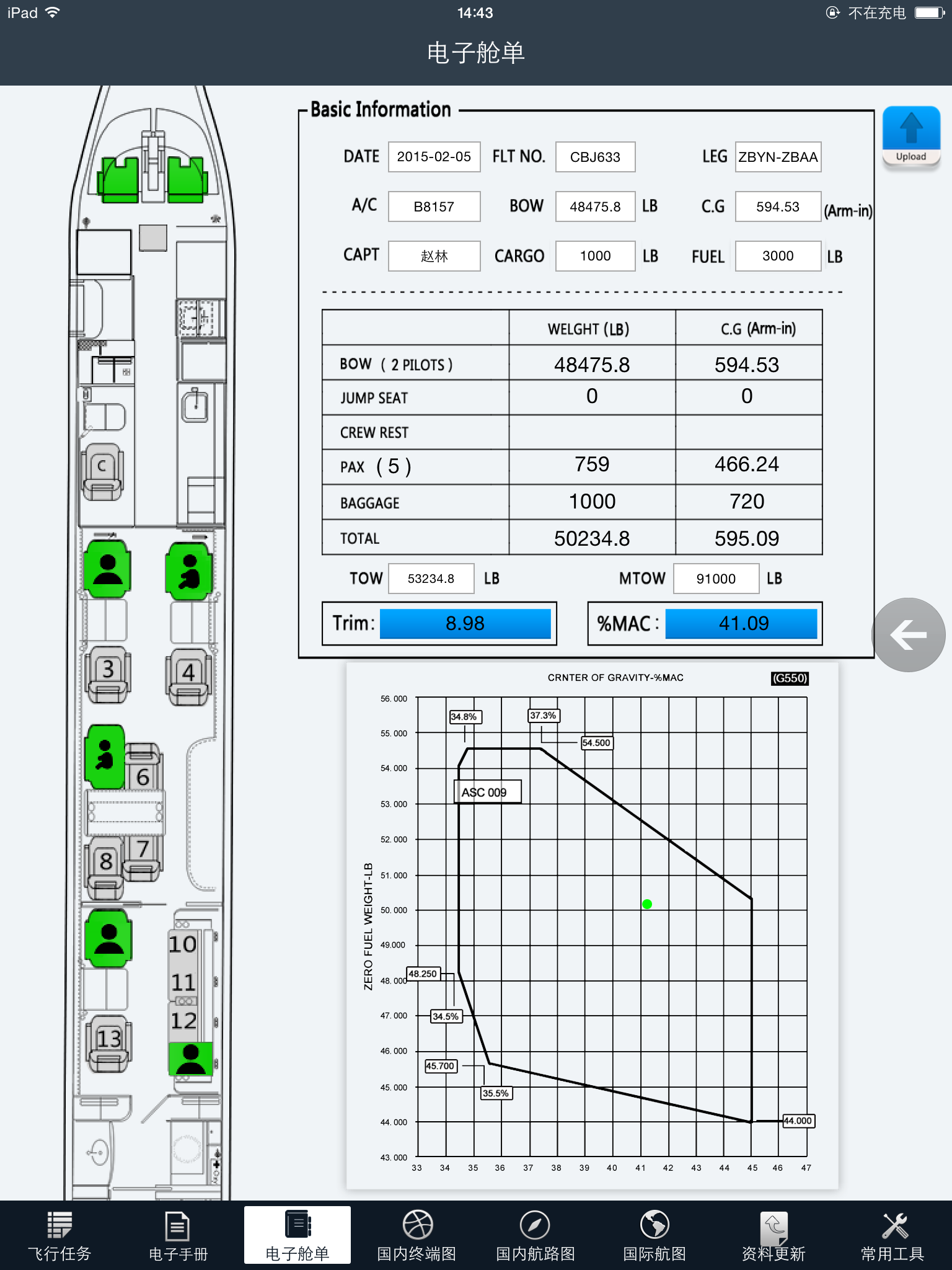This screenshot has height=1270, width=952.
Task: Tap the JUMP SEAT weight cell
Action: (x=592, y=397)
